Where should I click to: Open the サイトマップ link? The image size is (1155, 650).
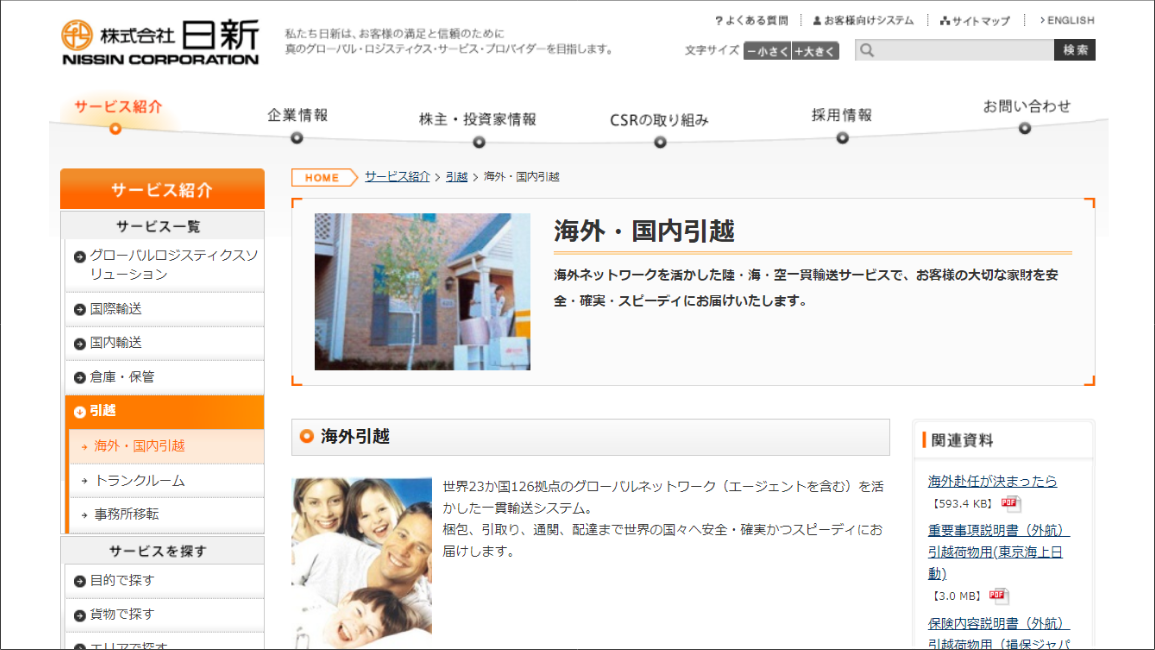tap(975, 21)
